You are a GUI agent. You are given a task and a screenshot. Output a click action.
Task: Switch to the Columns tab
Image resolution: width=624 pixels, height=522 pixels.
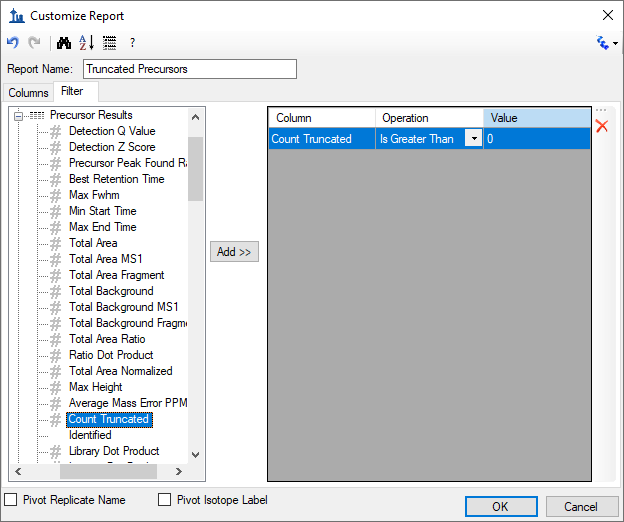(28, 93)
